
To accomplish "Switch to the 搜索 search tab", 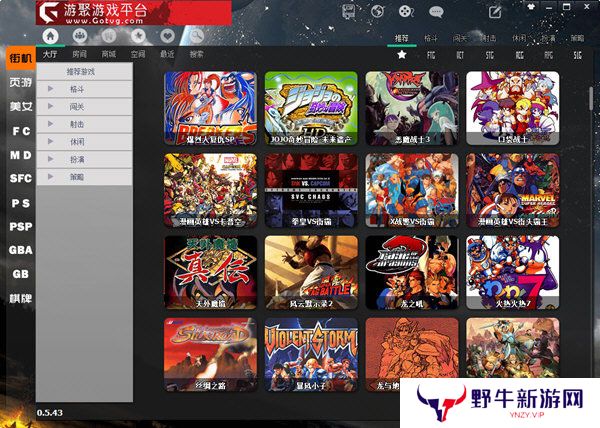I will pos(197,54).
